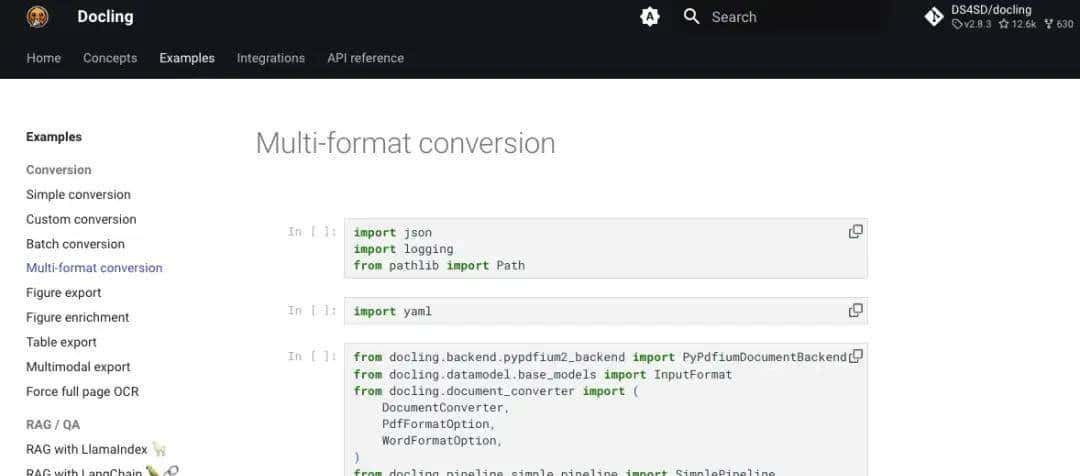The image size is (1080, 476).
Task: Toggle the light/dark color scheme icon
Action: (x=650, y=17)
